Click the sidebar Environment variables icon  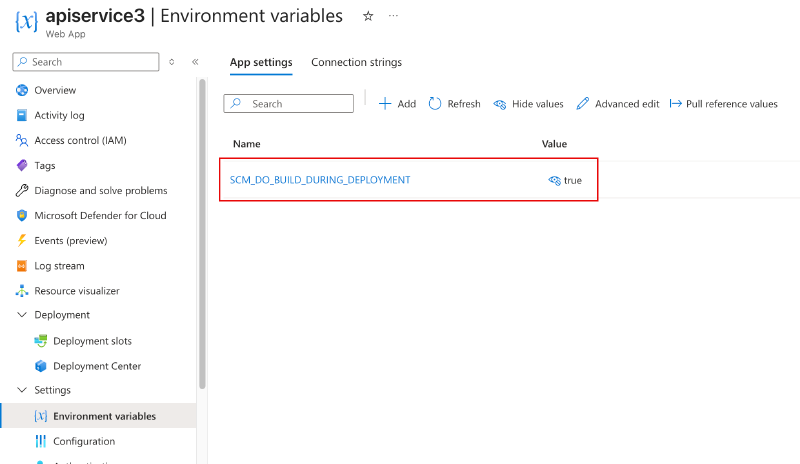tap(41, 416)
